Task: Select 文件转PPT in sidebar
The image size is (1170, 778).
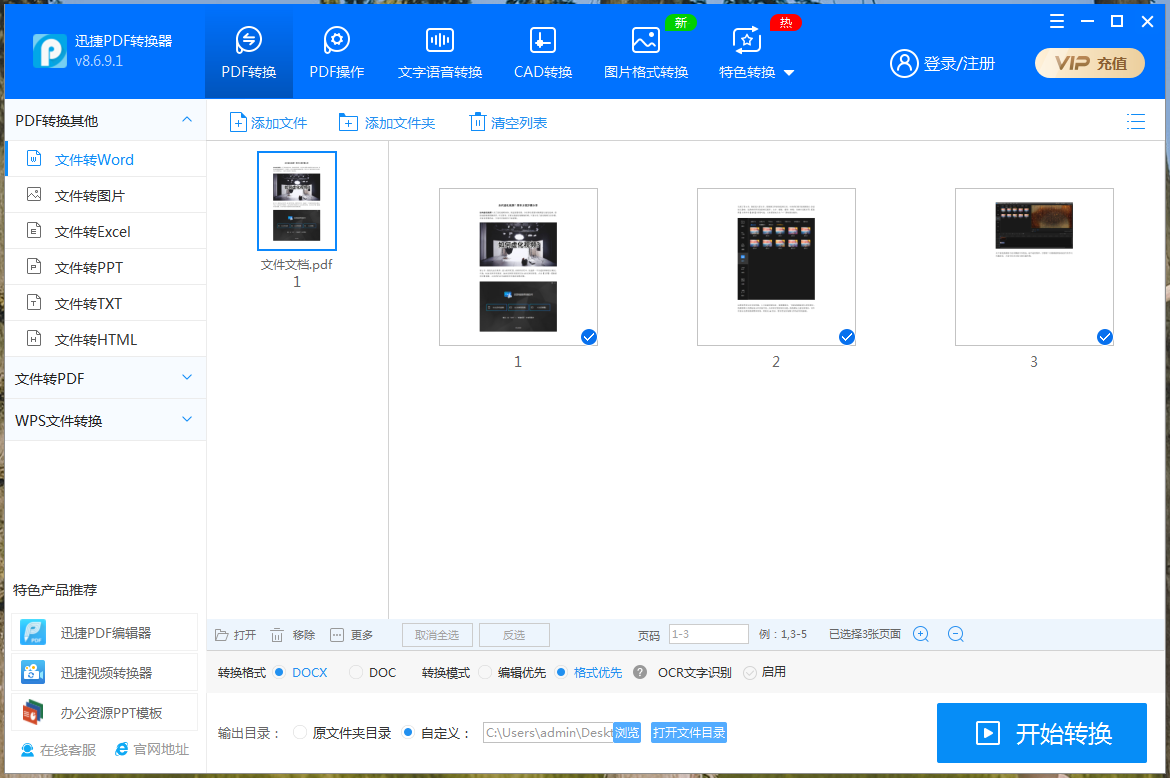Action: point(105,267)
